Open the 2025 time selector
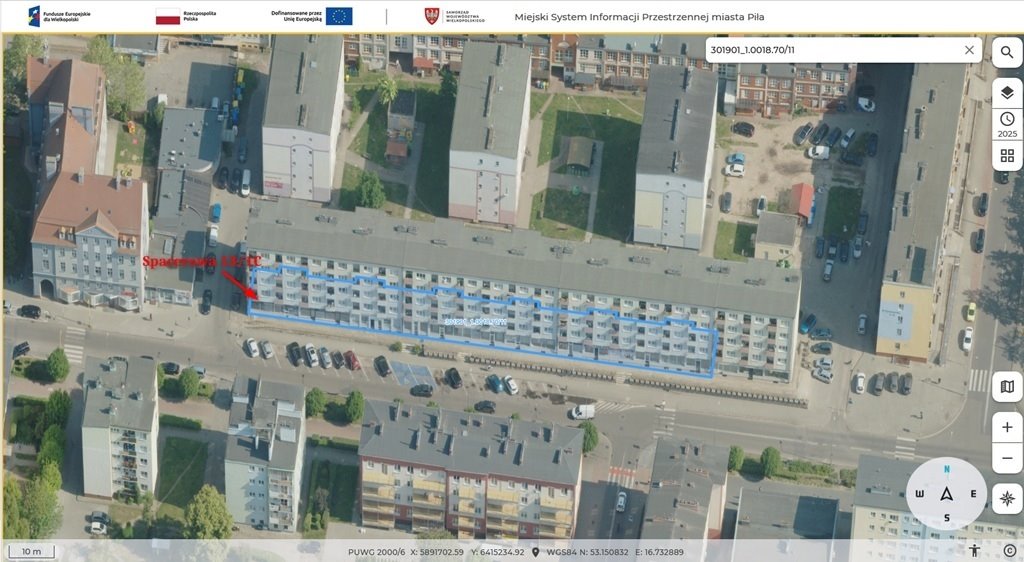The width and height of the screenshot is (1024, 562). 1007,124
